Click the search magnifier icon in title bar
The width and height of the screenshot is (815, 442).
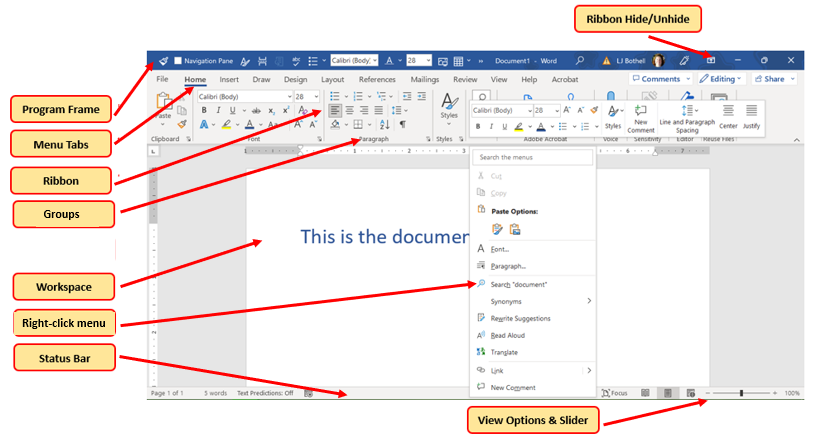click(x=580, y=60)
